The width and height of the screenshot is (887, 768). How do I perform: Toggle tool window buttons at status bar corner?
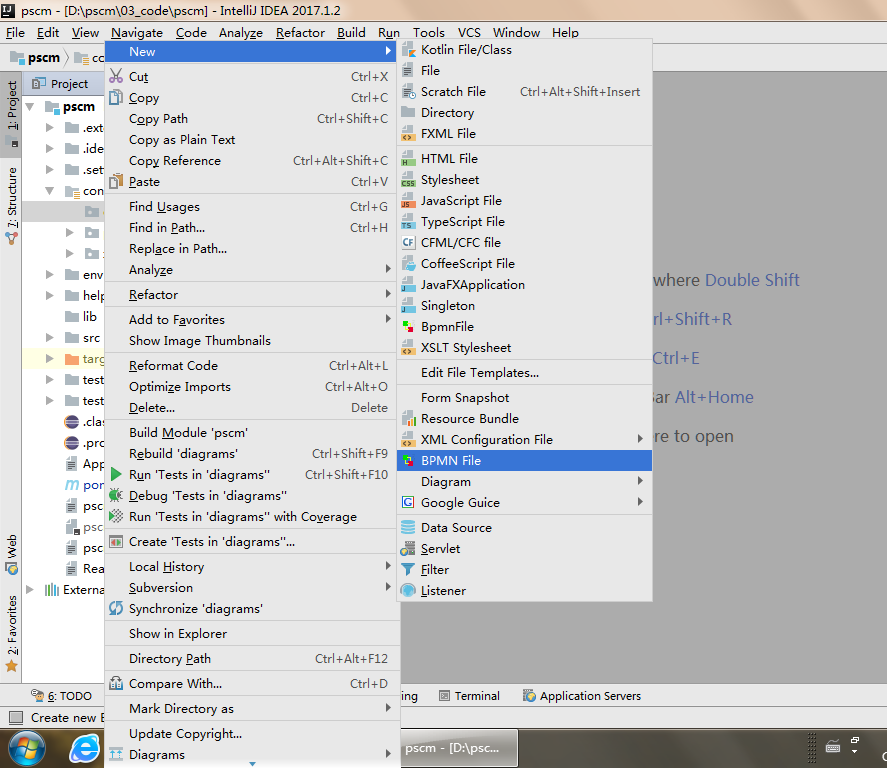pyautogui.click(x=16, y=718)
